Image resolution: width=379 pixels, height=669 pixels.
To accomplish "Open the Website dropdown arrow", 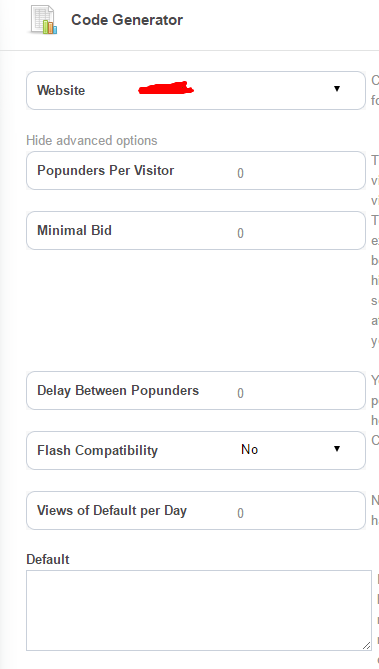I will click(337, 89).
